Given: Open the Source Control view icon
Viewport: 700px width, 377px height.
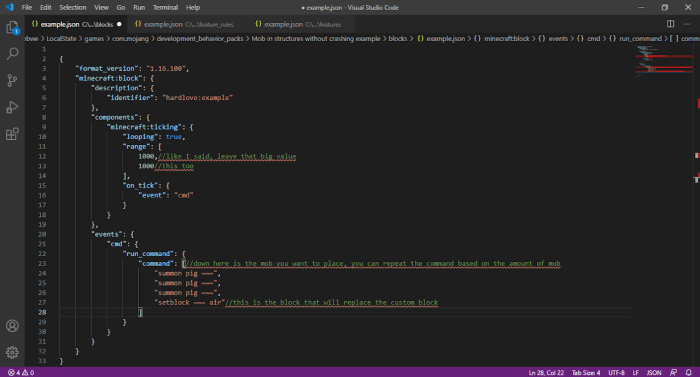Looking at the screenshot, I should tap(12, 80).
